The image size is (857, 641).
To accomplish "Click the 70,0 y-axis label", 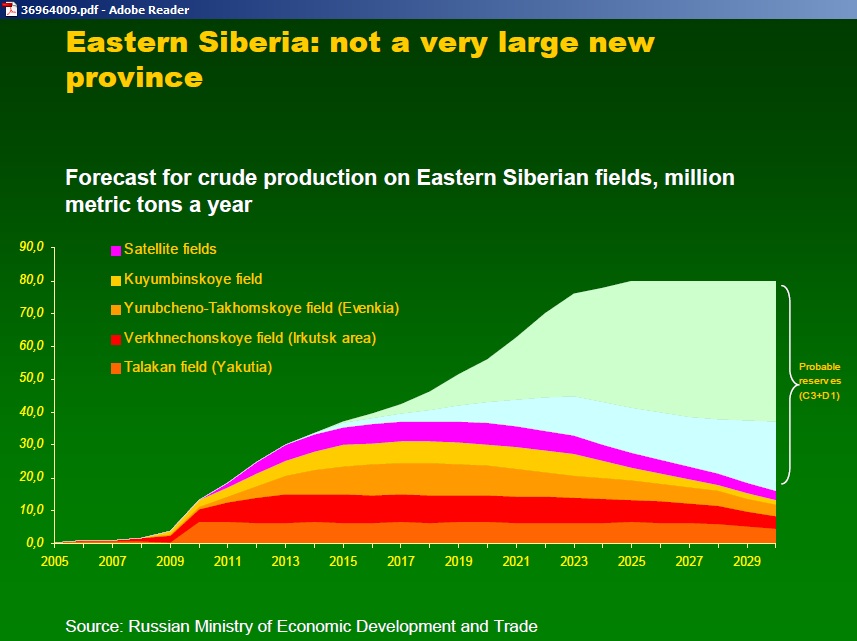I will [32, 313].
